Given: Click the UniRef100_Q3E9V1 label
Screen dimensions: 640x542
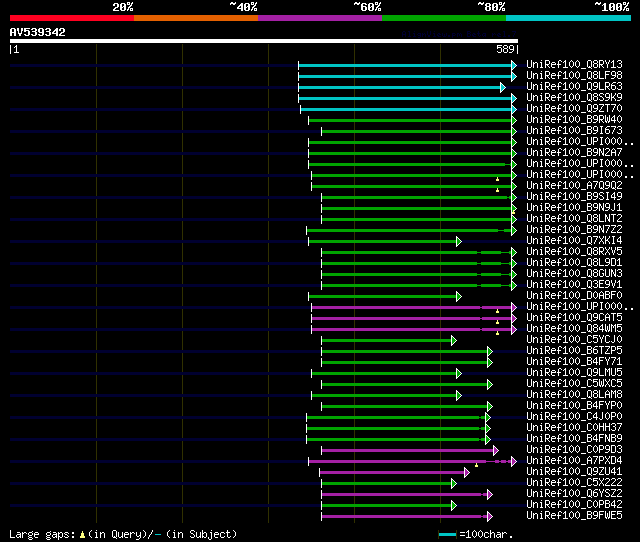Looking at the screenshot, I should click(x=574, y=285).
